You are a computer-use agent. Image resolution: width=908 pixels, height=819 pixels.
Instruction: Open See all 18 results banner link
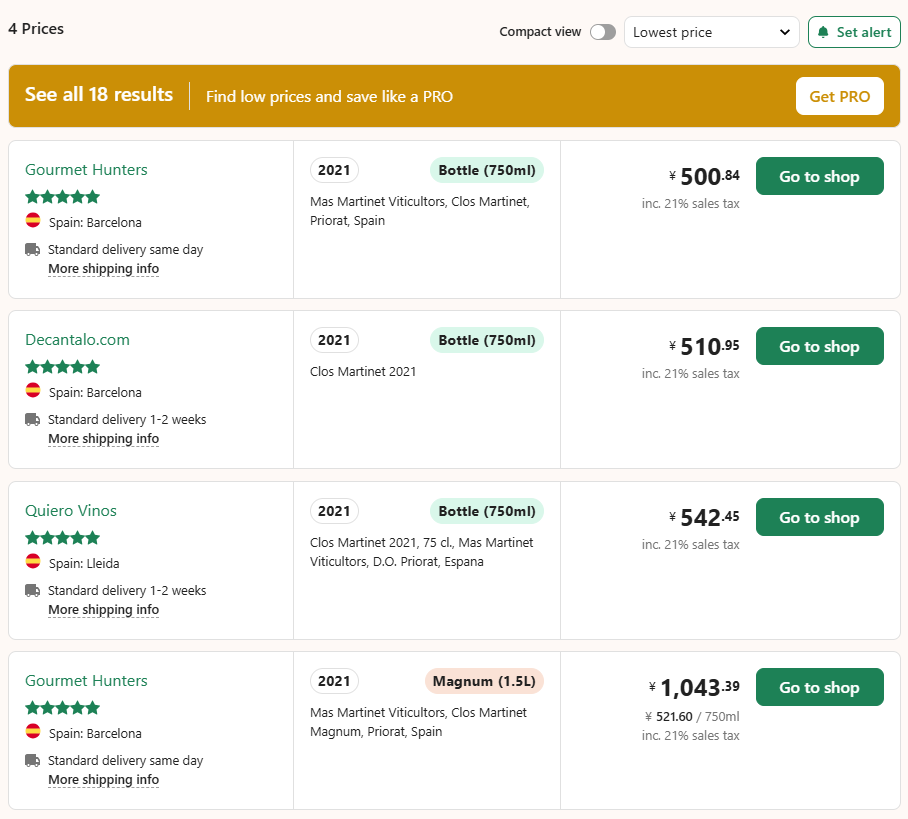coord(99,94)
